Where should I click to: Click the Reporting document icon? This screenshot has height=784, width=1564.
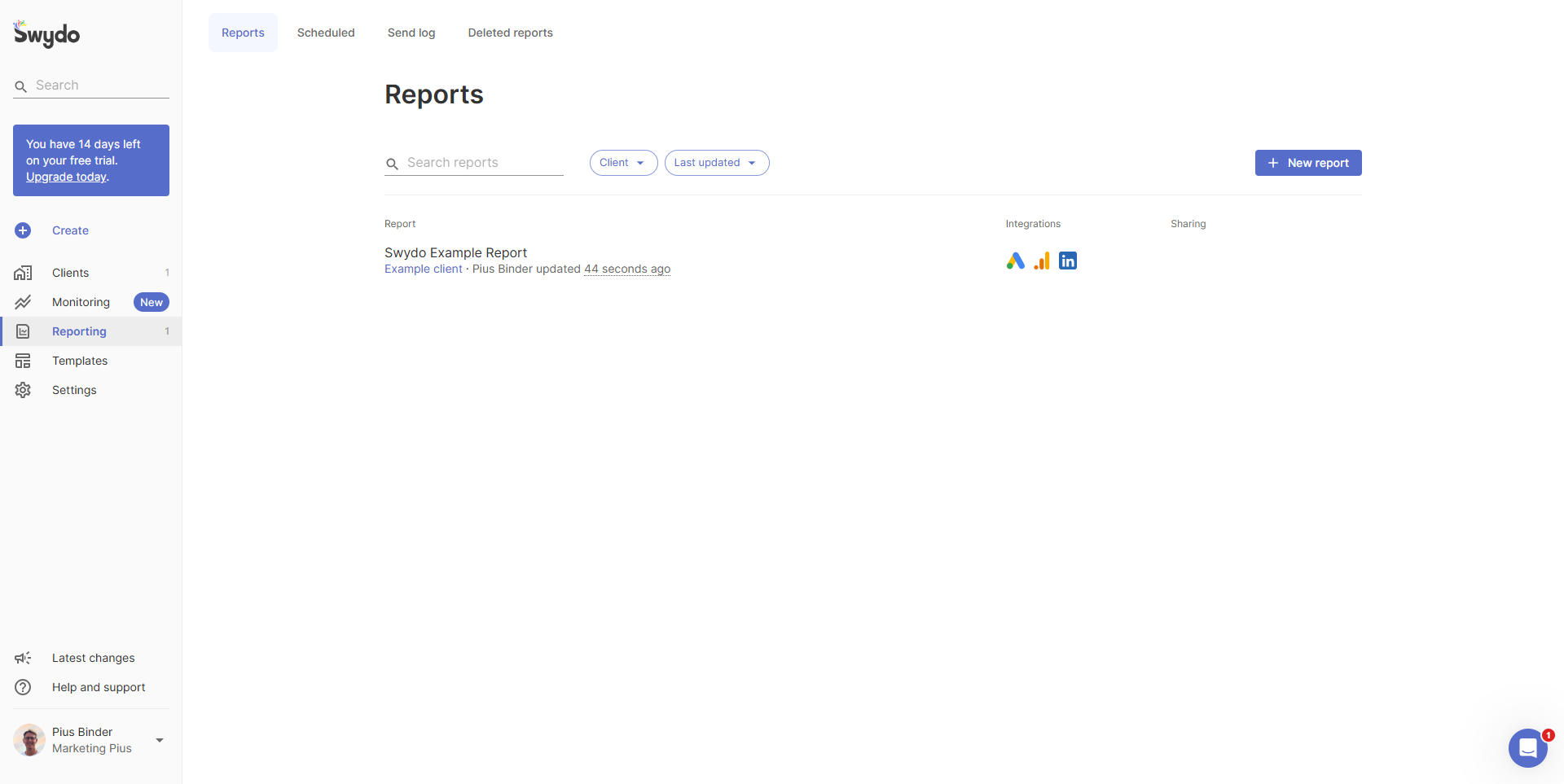23,331
